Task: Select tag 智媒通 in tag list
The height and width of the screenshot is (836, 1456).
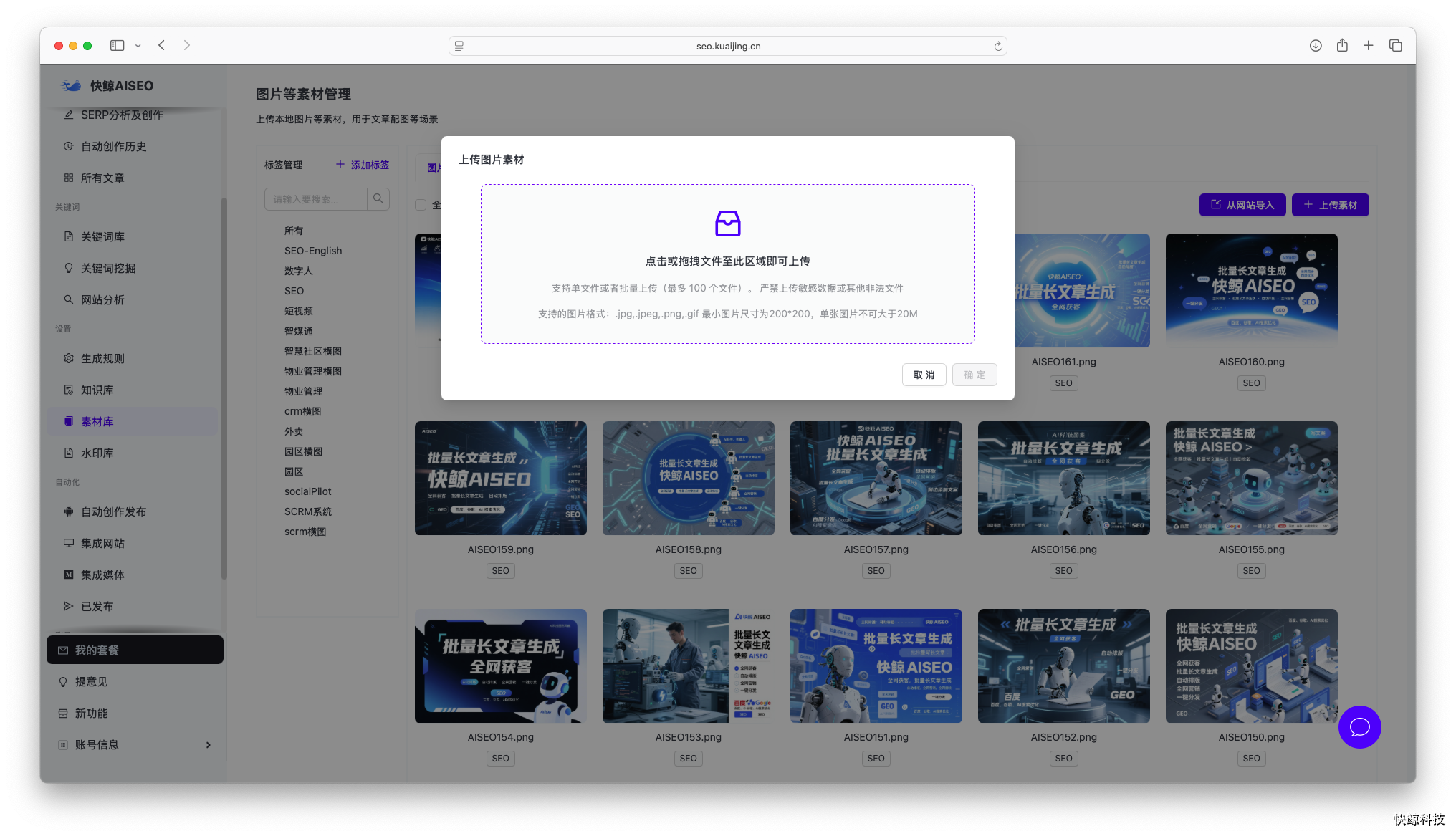Action: coord(299,331)
